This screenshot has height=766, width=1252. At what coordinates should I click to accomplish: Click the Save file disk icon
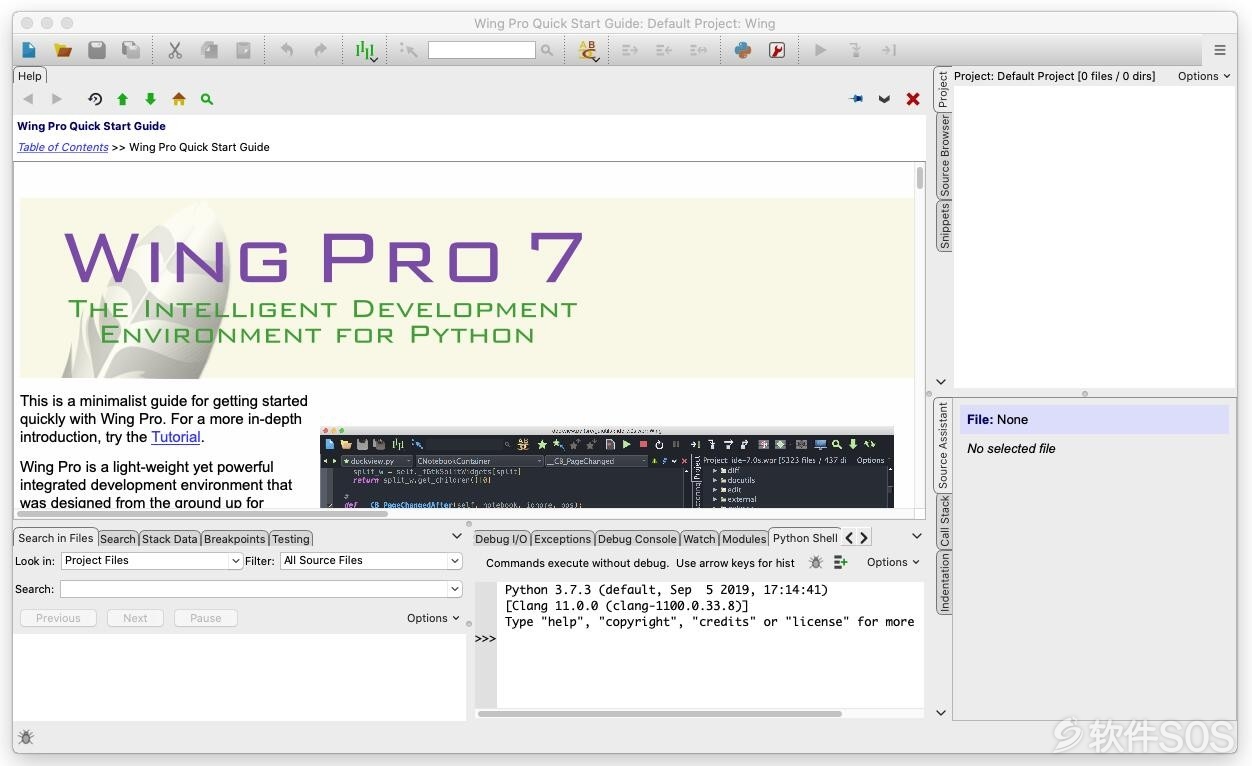pos(97,50)
